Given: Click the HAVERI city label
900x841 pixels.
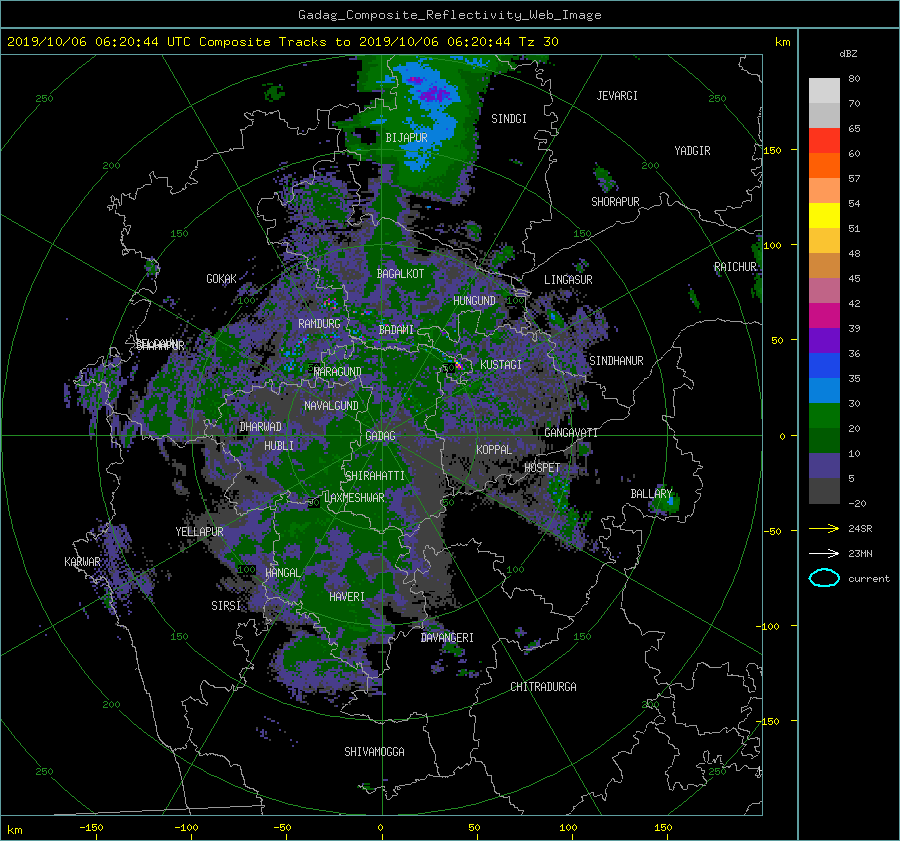Looking at the screenshot, I should click(347, 597).
